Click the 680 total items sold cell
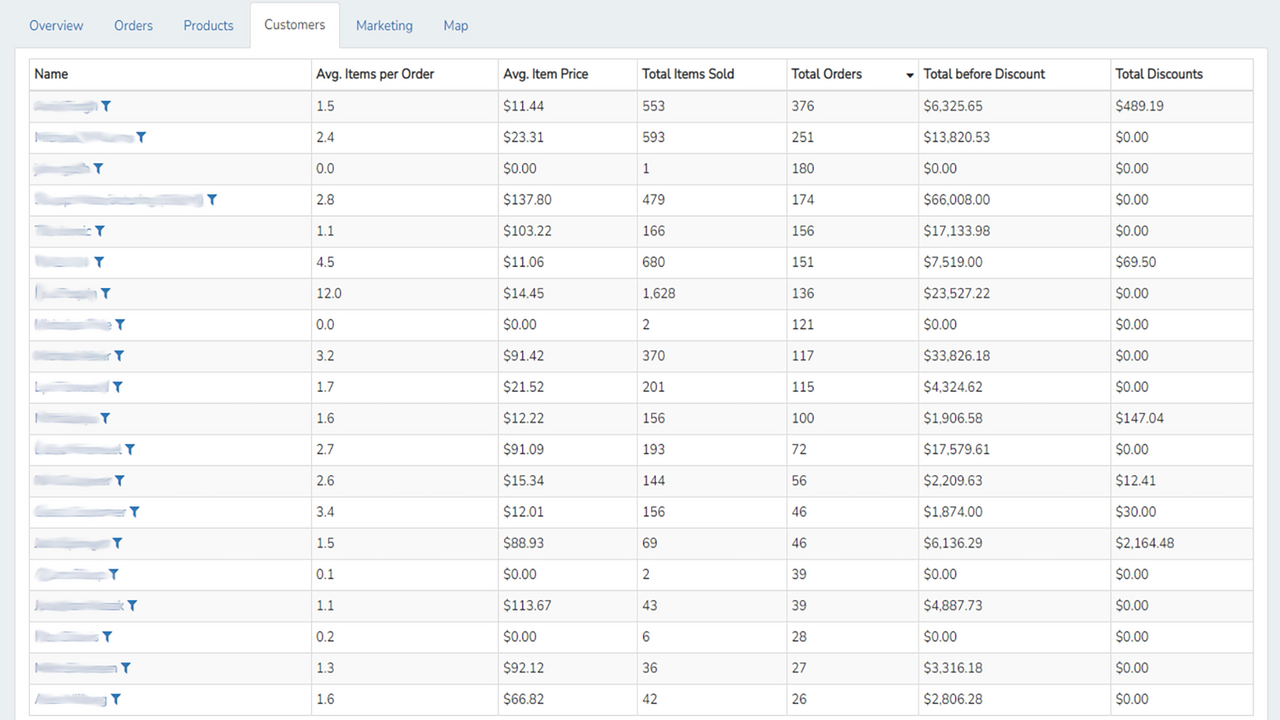 pos(711,262)
